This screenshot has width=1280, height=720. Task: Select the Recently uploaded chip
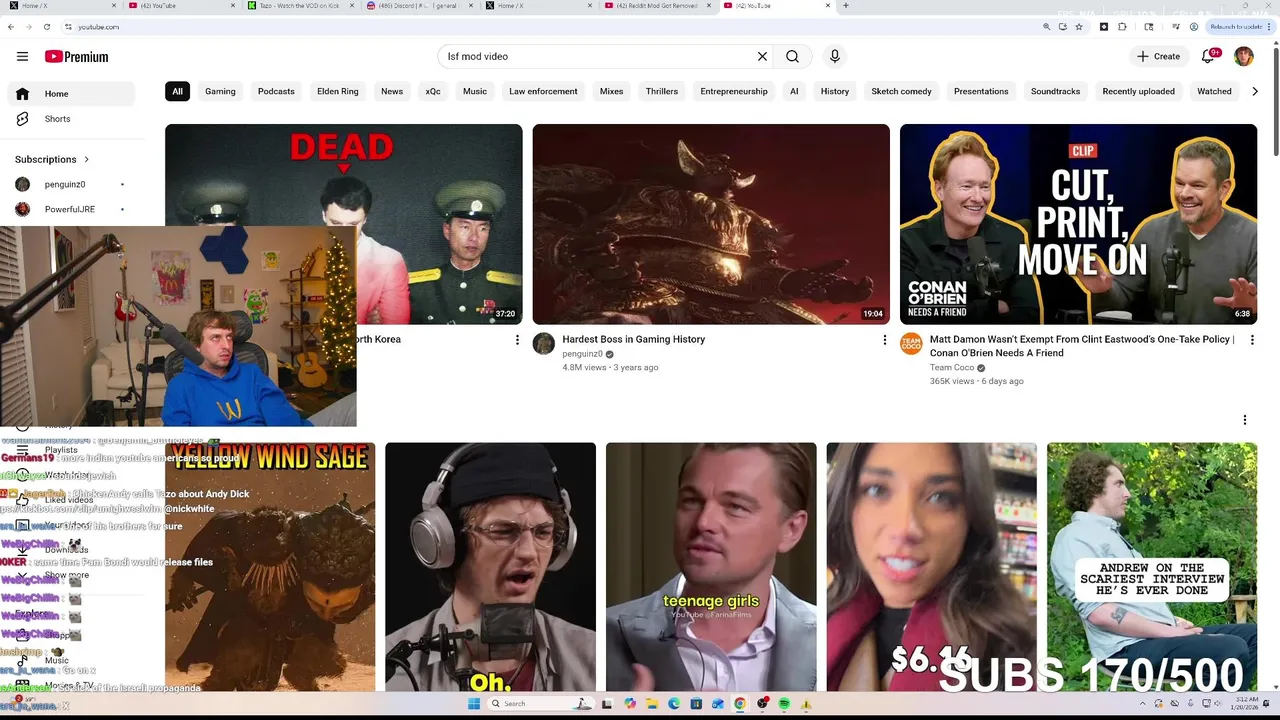click(x=1138, y=91)
